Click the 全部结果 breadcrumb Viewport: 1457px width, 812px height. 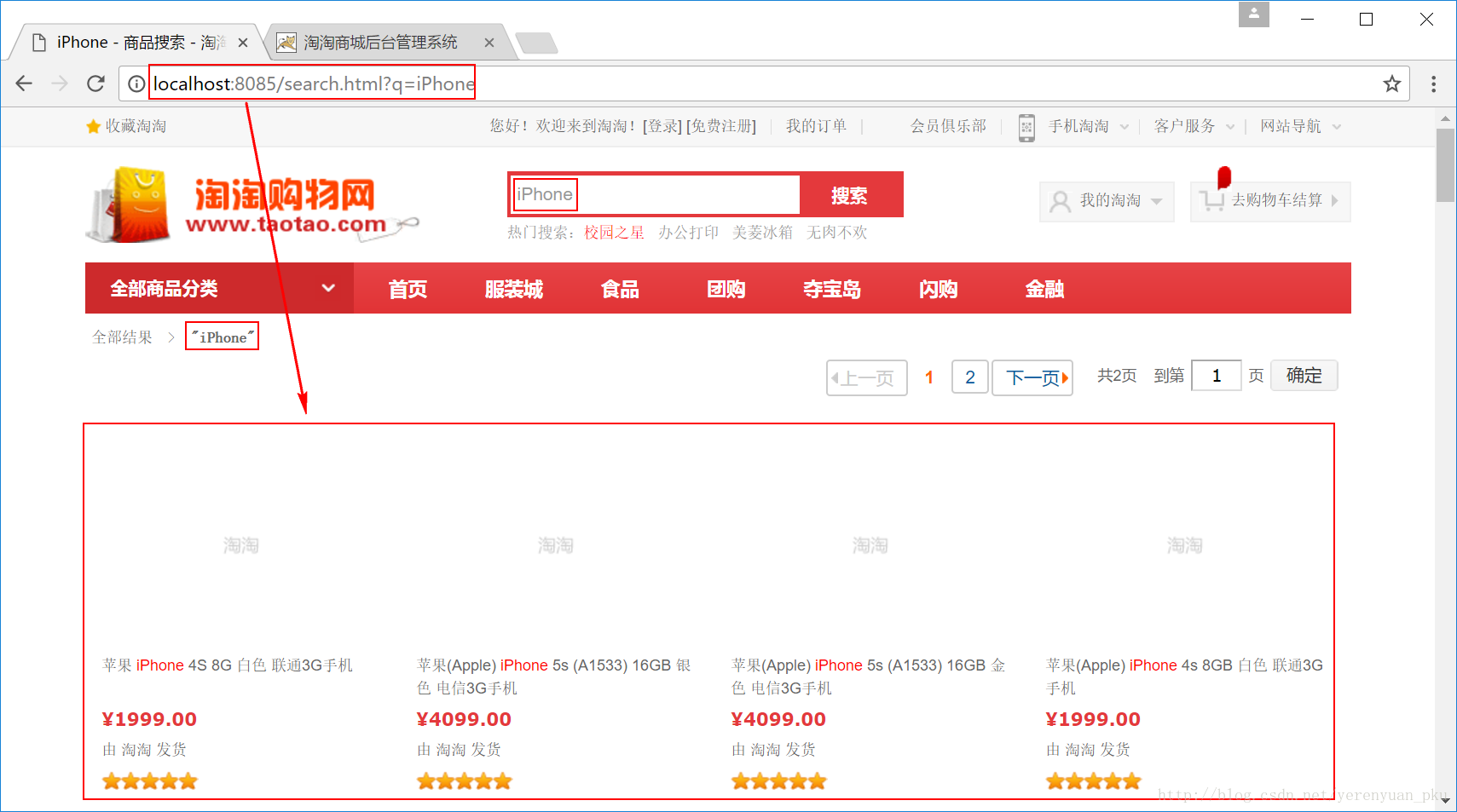pos(122,337)
